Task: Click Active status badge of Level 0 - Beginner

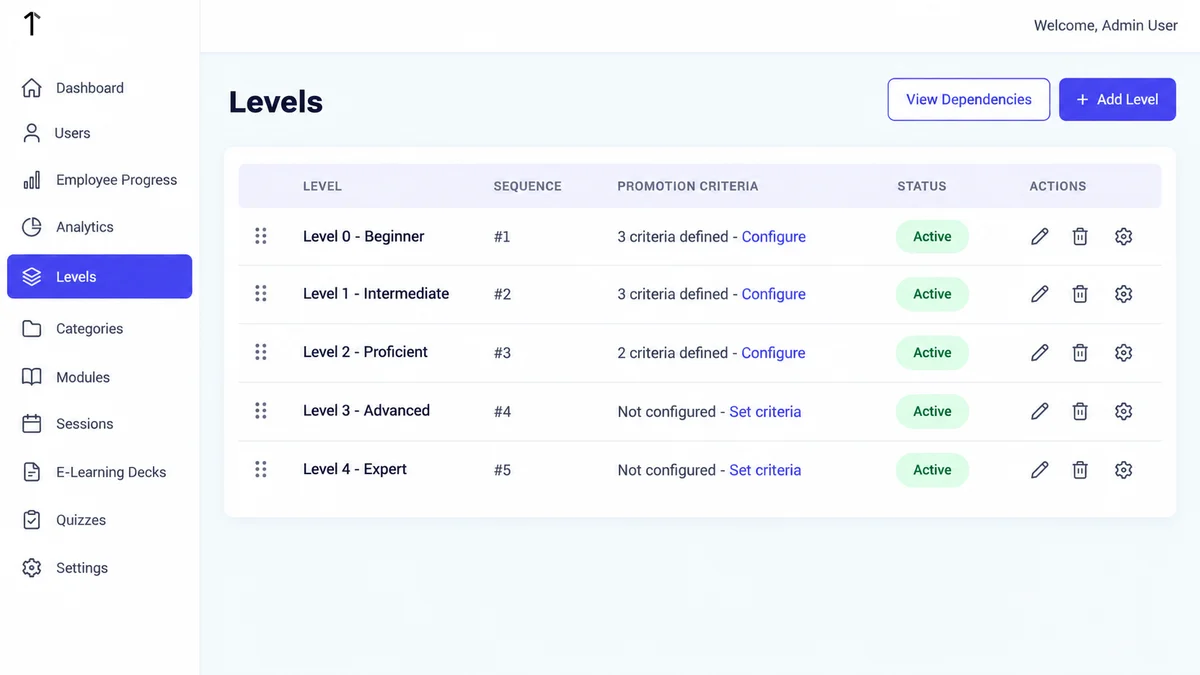Action: tap(932, 237)
